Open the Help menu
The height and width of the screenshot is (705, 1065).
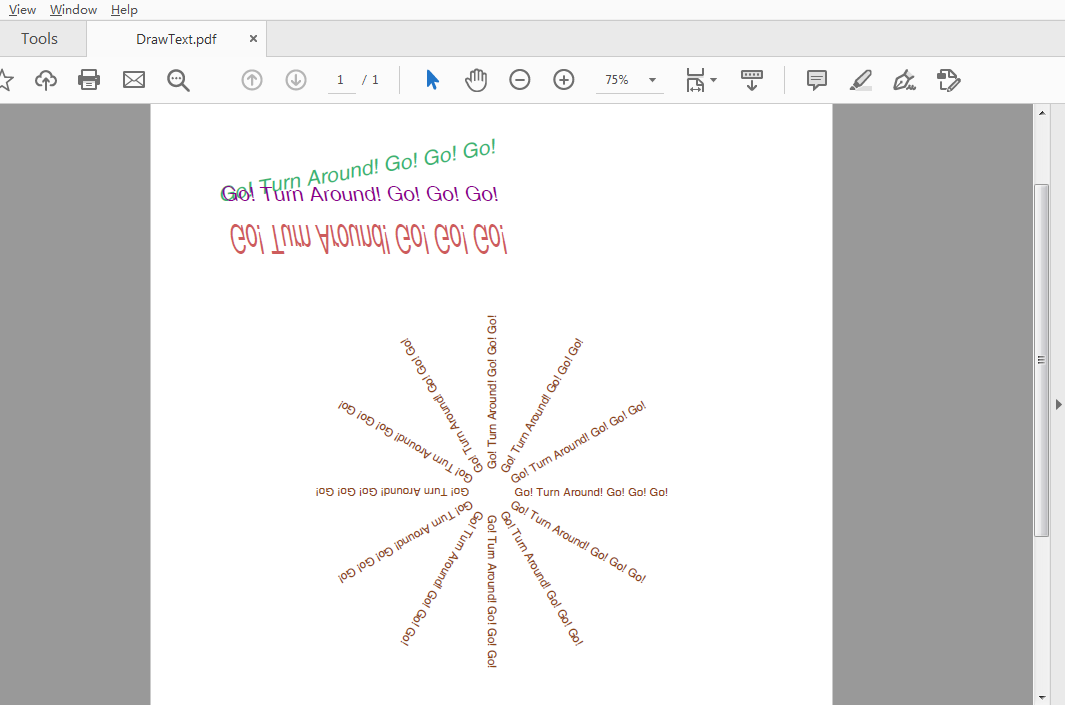(x=124, y=10)
